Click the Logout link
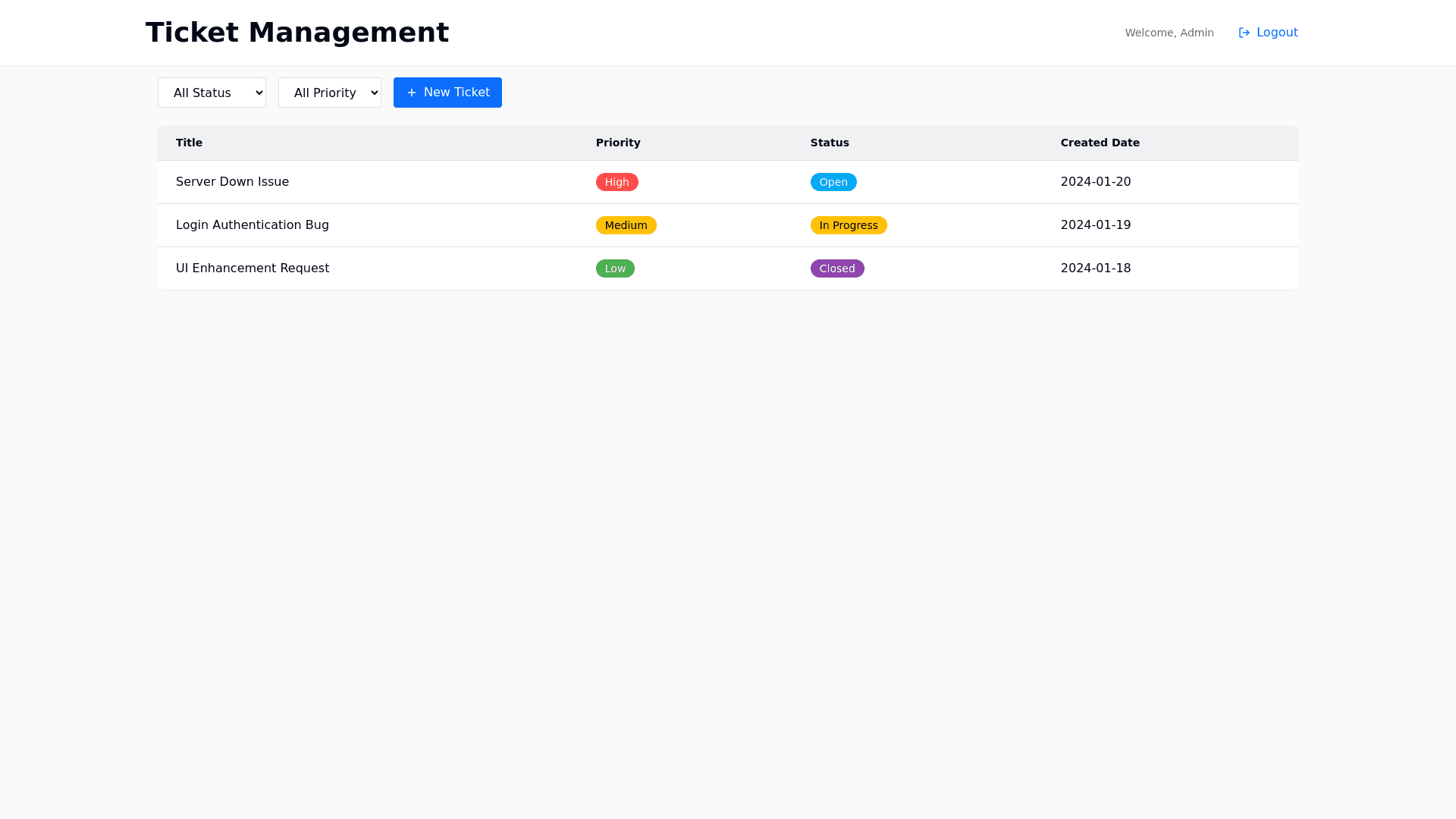This screenshot has height=819, width=1456. 1277,33
